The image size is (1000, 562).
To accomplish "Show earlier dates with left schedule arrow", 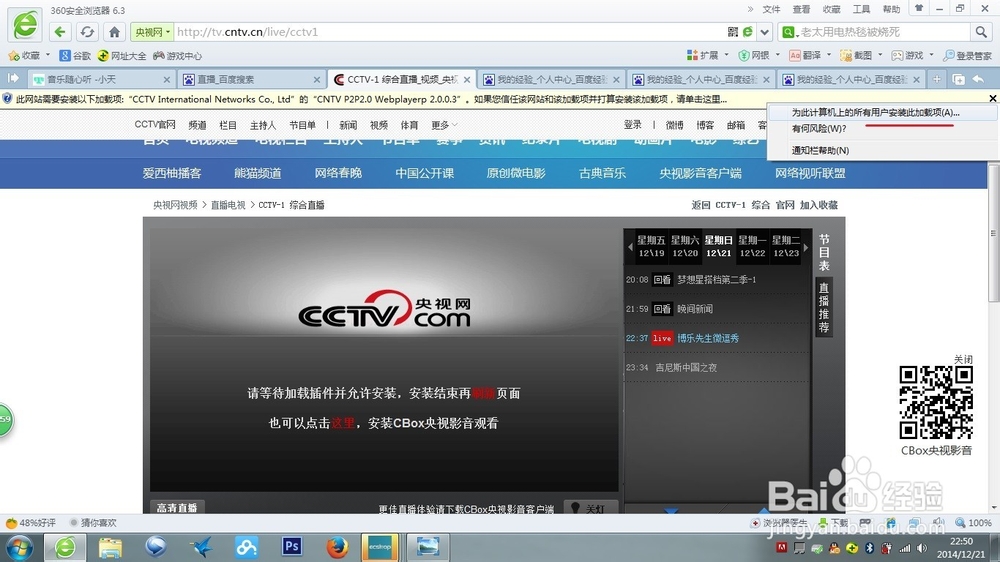I will coord(630,247).
